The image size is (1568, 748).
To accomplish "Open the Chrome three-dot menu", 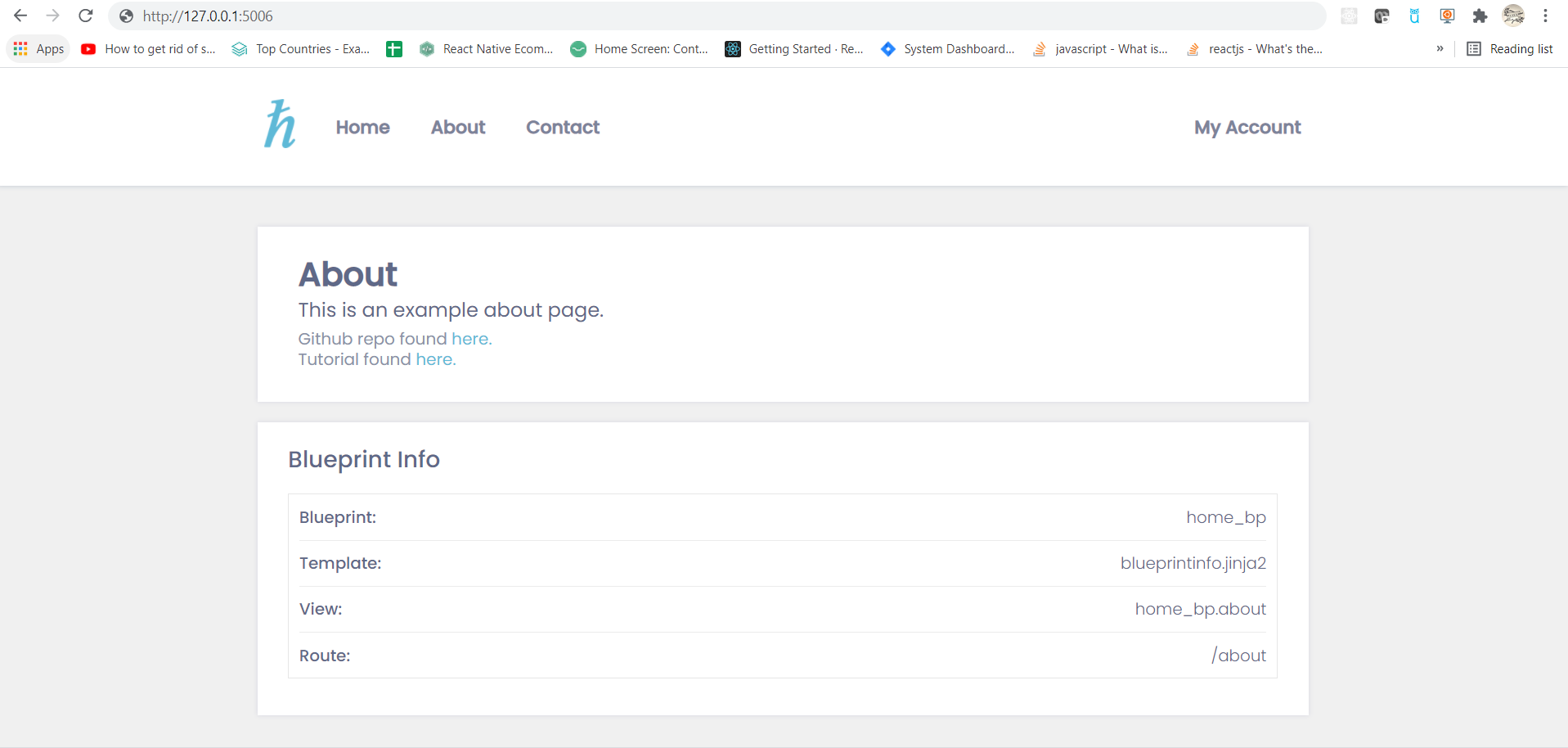I will [1545, 16].
